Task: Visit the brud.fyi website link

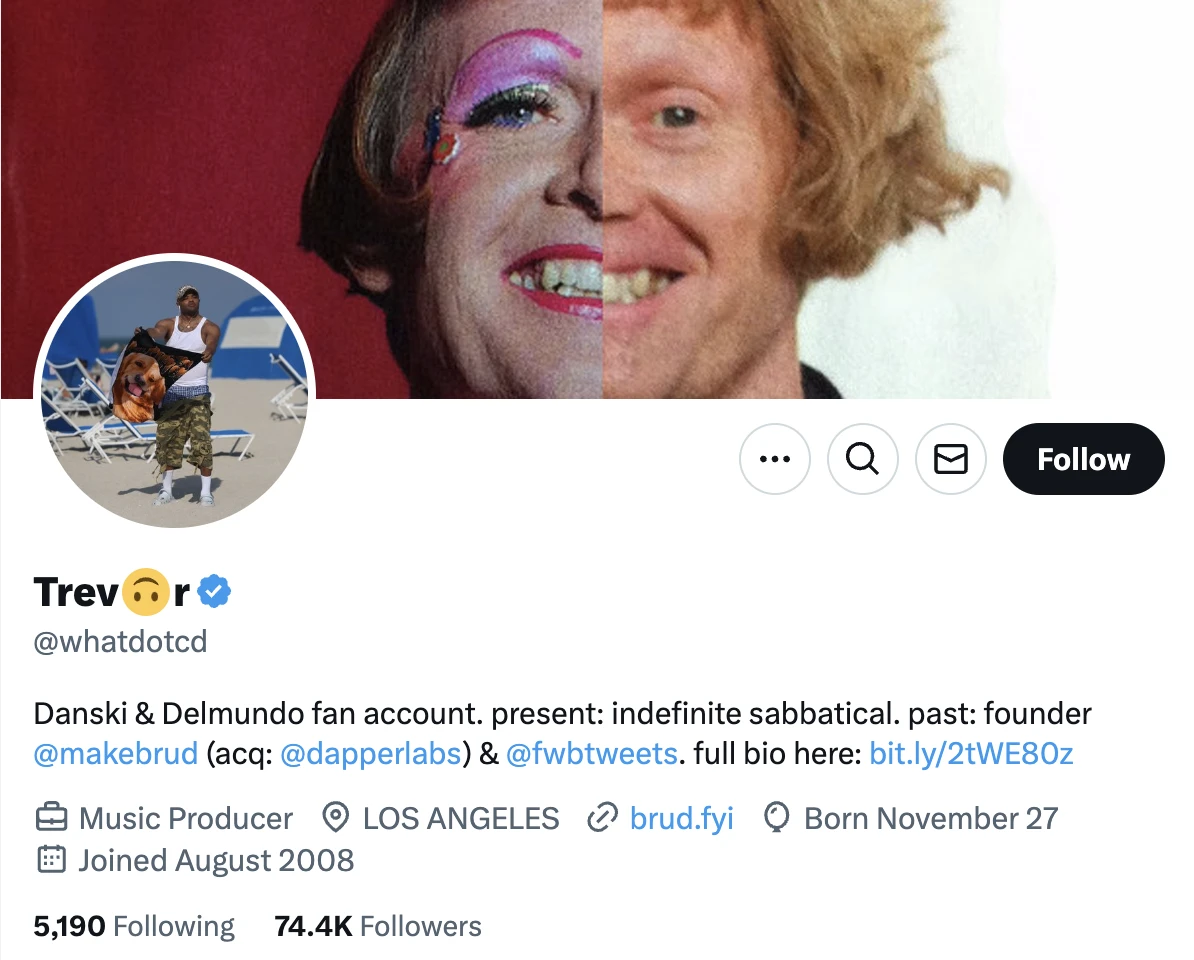Action: pos(681,818)
